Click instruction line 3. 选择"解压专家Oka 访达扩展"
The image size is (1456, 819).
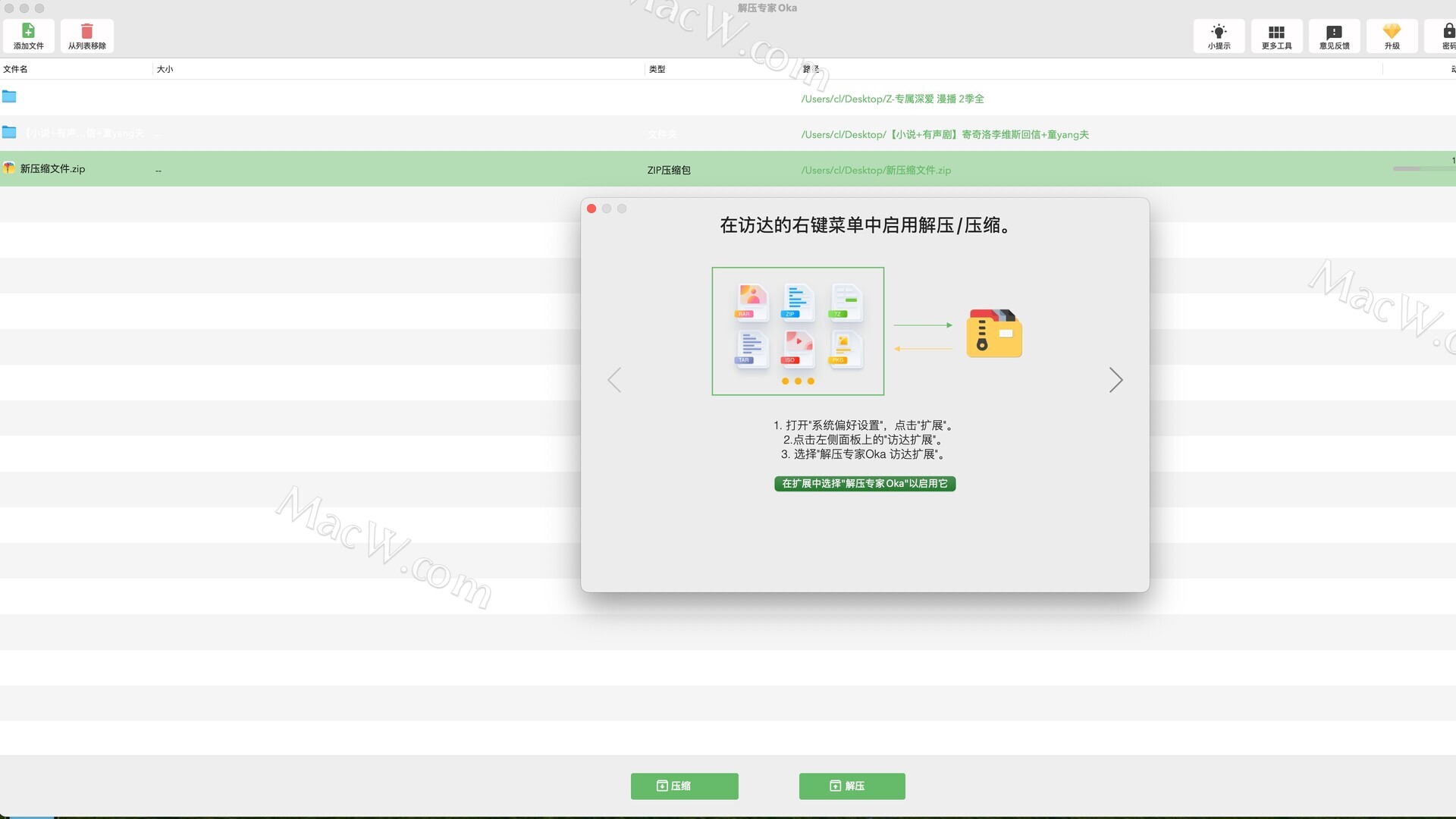pyautogui.click(x=864, y=454)
